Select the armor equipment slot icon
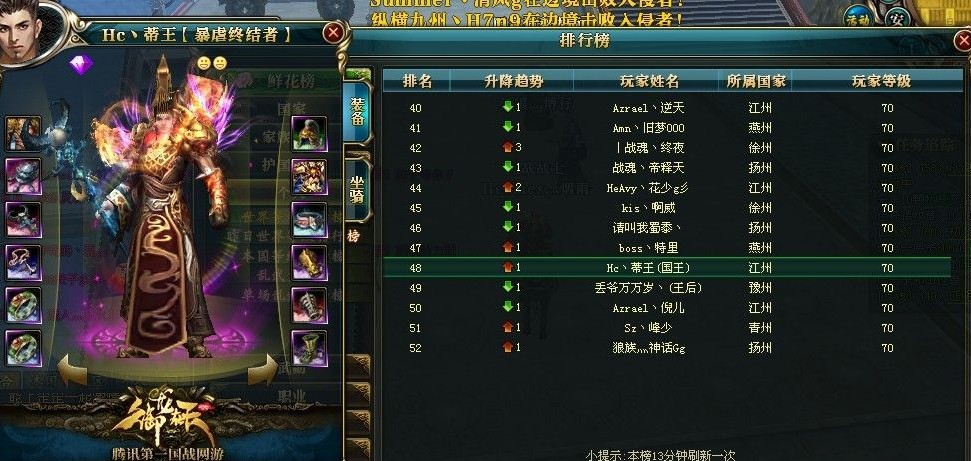Viewport: 971px width, 461px height. click(309, 177)
